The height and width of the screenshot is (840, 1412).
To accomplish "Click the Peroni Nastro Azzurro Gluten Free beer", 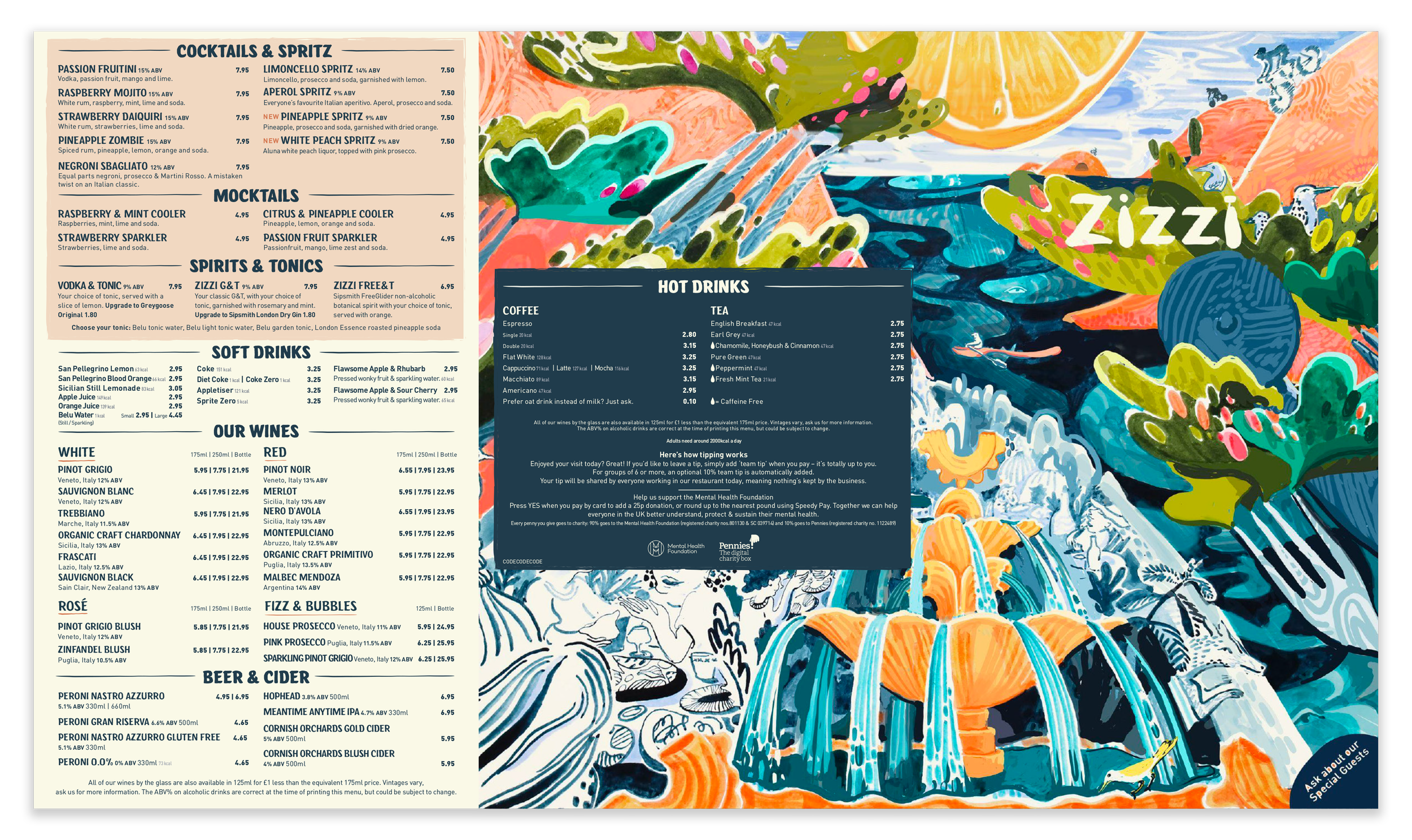I will (x=139, y=738).
